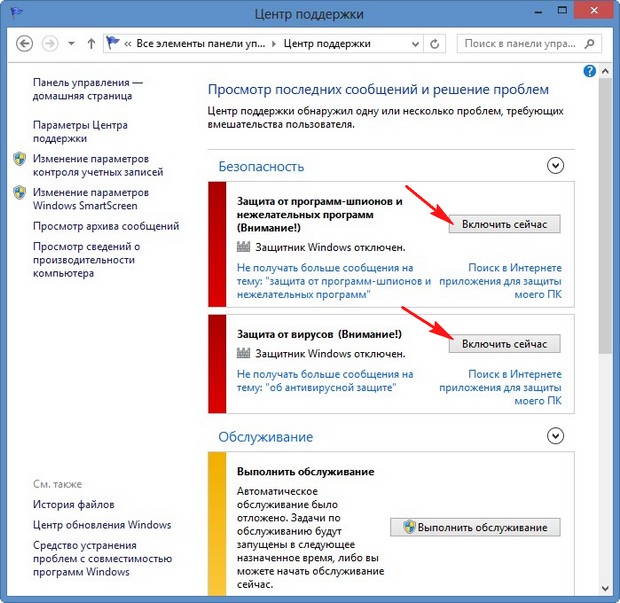Image resolution: width=620 pixels, height=603 pixels.
Task: Open История файлов link
Action: 74,505
